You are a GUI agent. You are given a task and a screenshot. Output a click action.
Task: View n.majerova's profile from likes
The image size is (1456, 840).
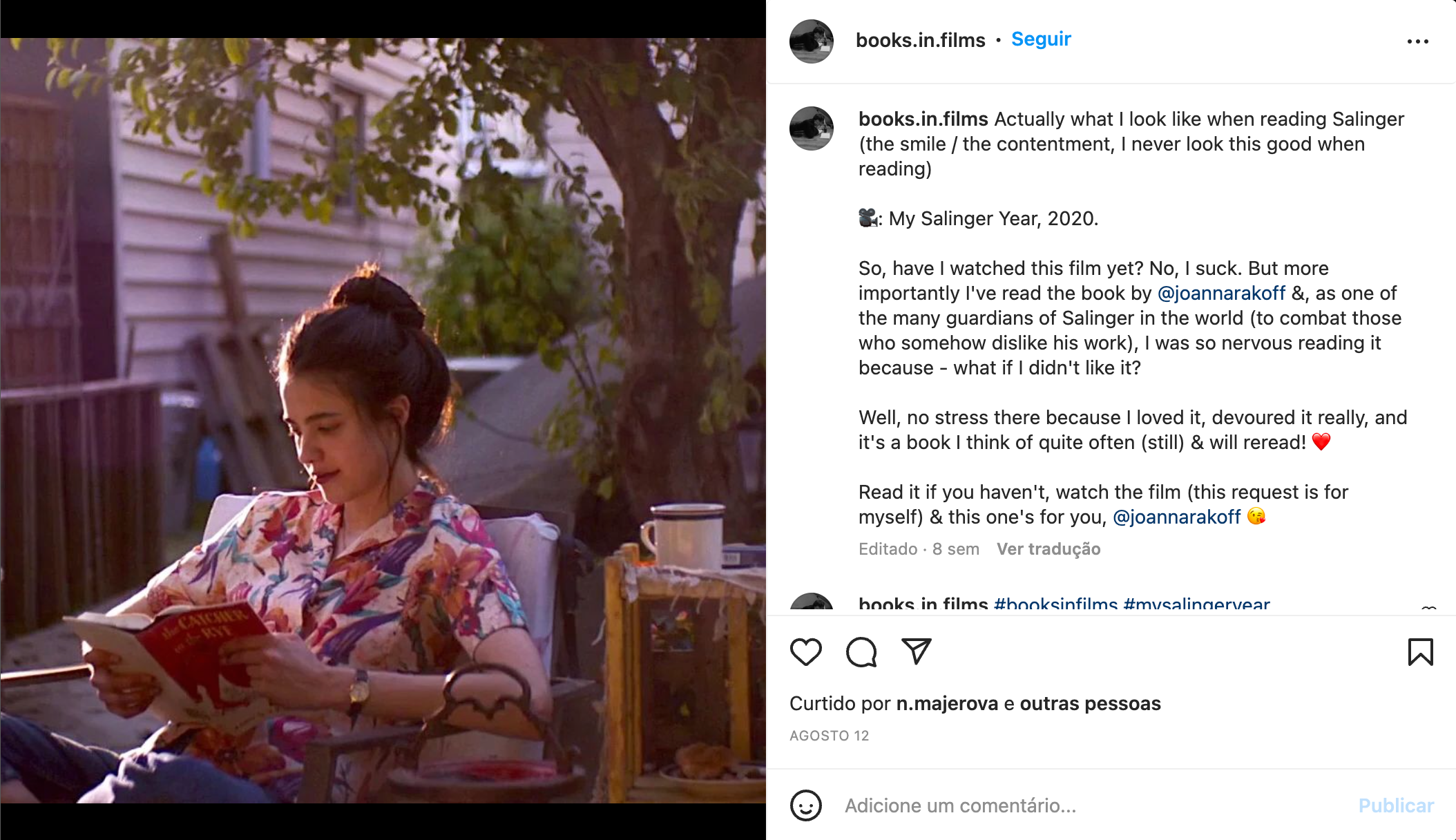click(x=947, y=704)
